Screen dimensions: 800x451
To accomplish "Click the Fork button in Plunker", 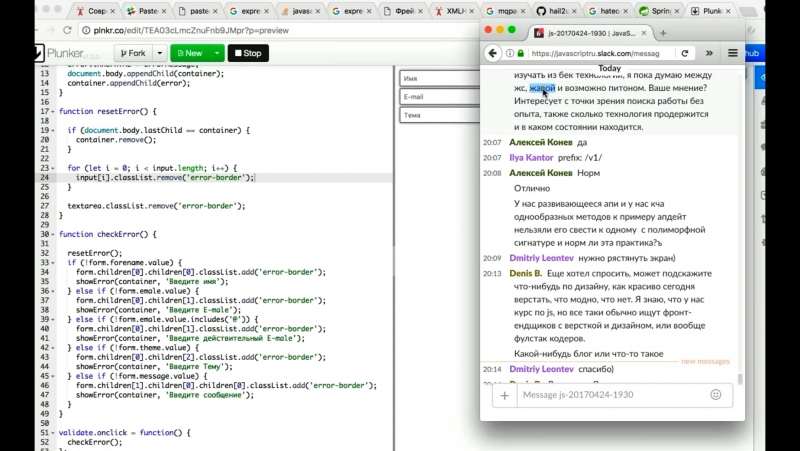I will tap(130, 53).
